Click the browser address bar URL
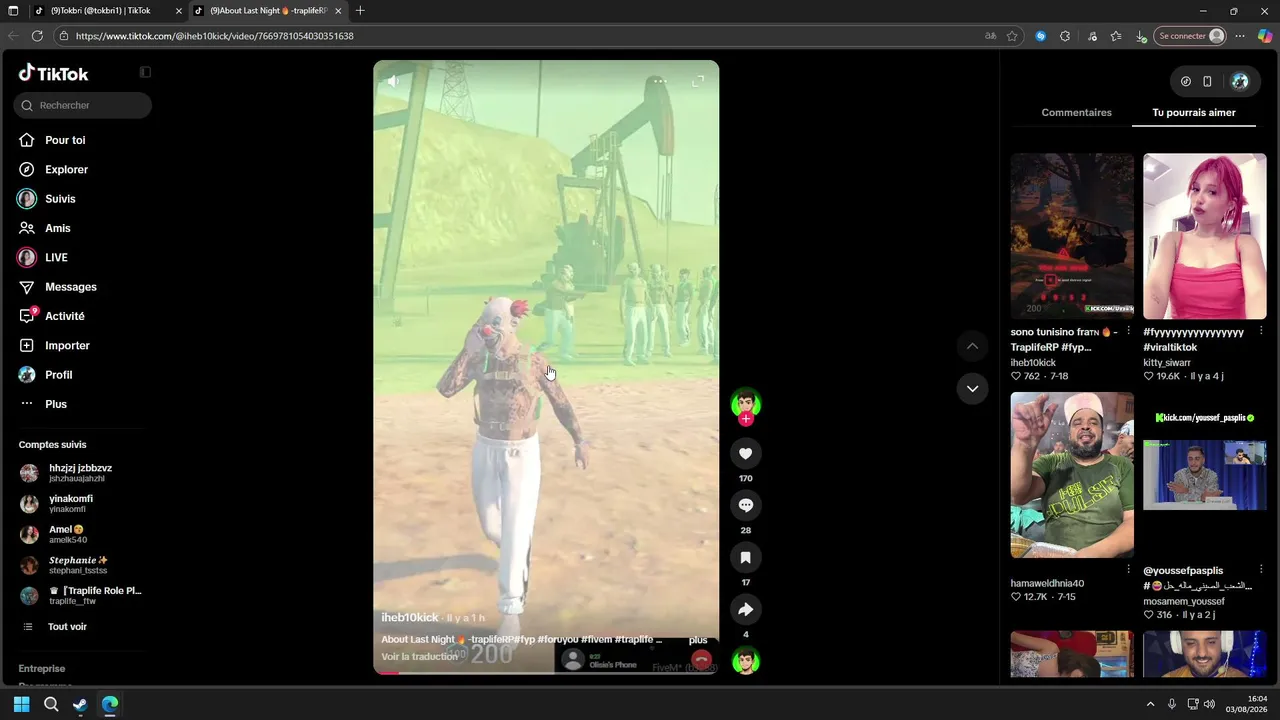This screenshot has height=720, width=1280. point(215,36)
